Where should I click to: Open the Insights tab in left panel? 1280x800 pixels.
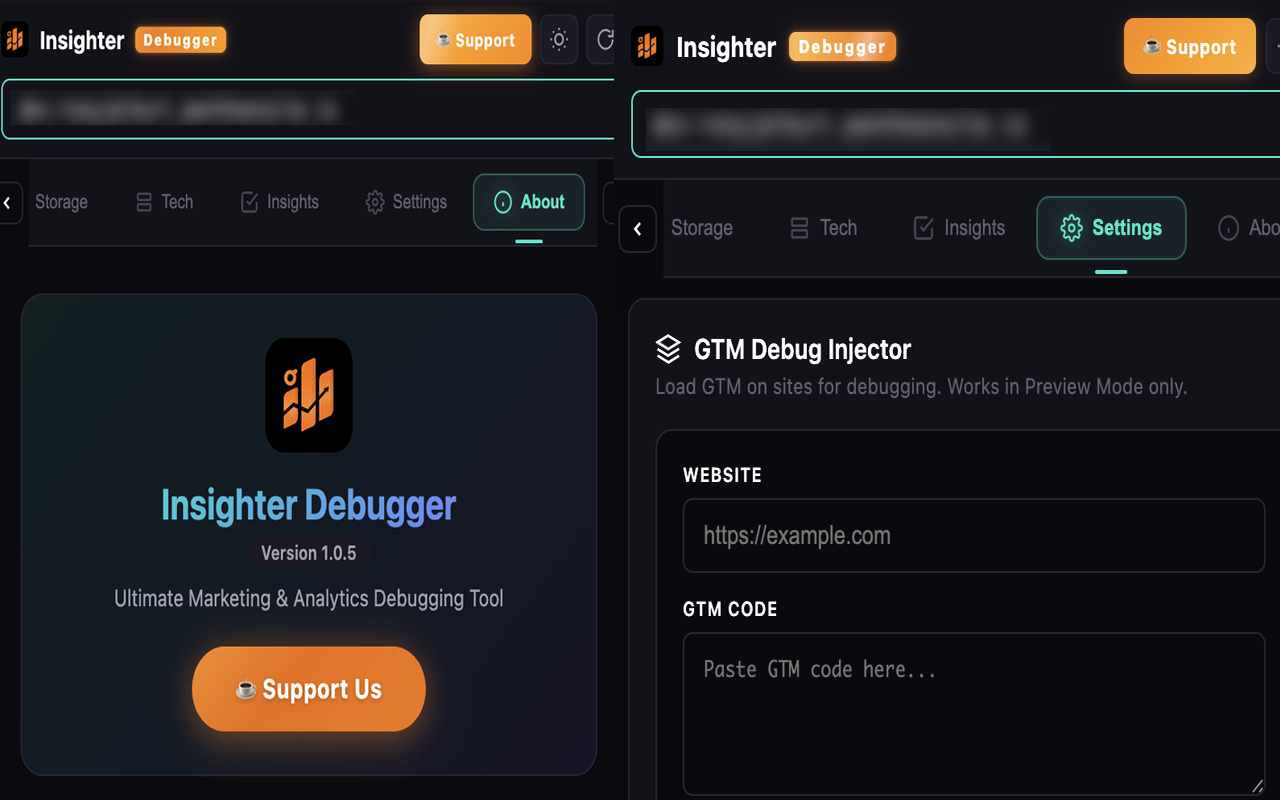(280, 202)
